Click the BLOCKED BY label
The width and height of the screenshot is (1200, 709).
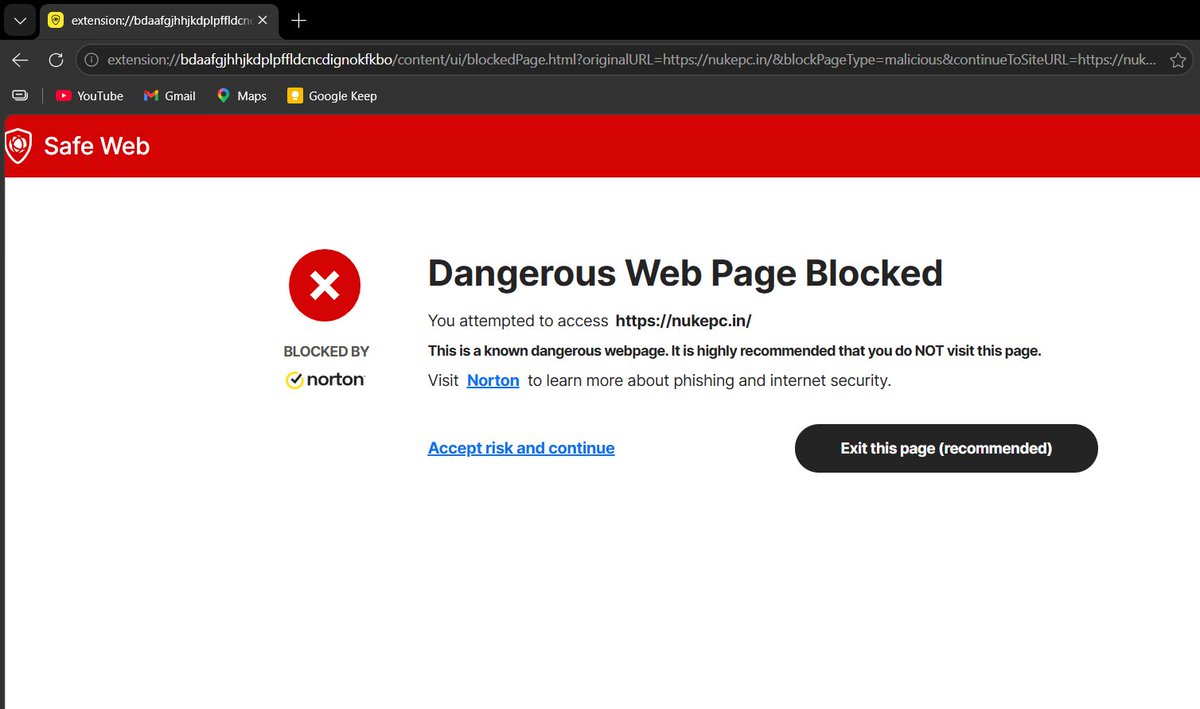point(326,351)
